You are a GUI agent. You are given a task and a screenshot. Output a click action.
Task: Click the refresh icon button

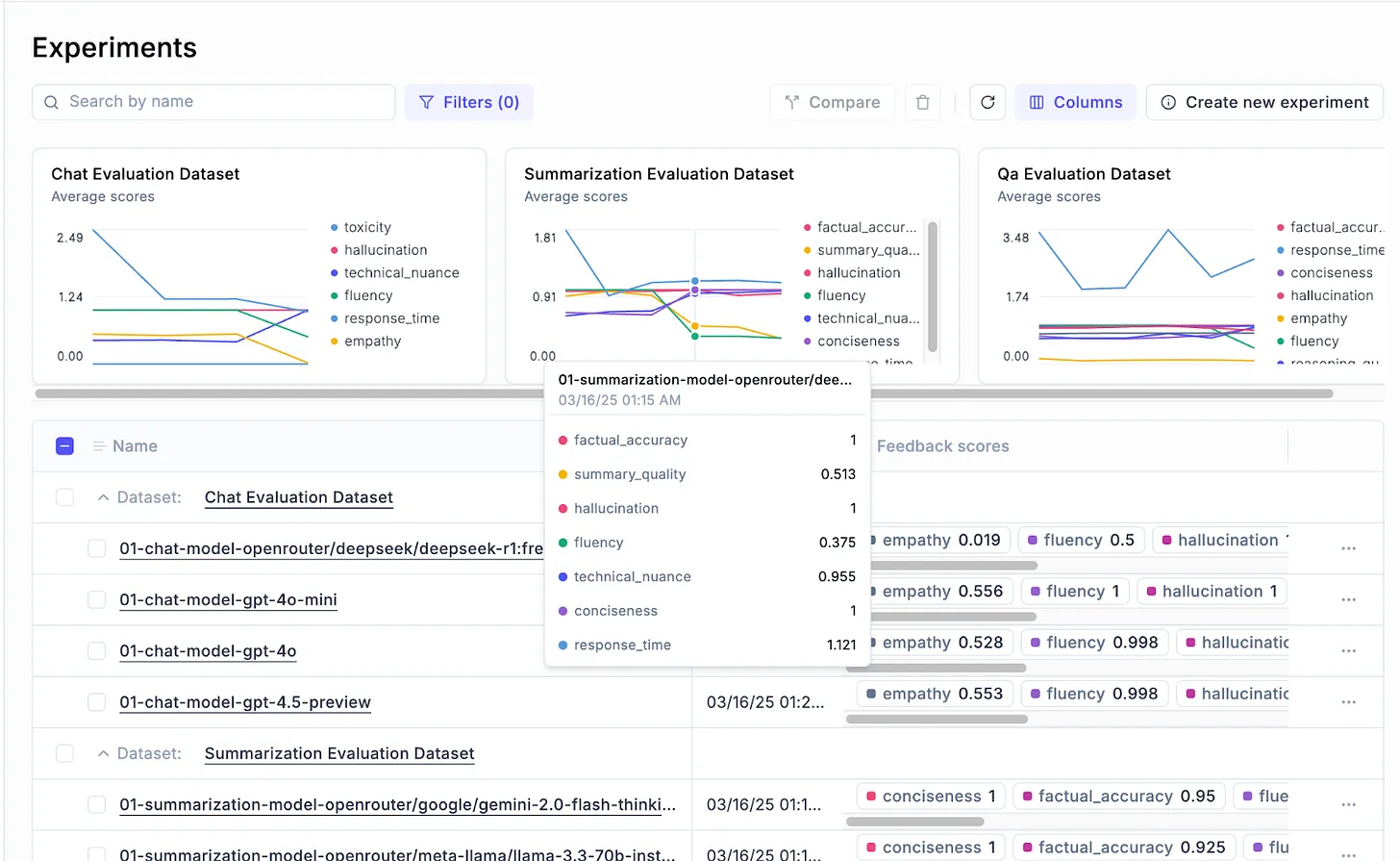(x=987, y=102)
